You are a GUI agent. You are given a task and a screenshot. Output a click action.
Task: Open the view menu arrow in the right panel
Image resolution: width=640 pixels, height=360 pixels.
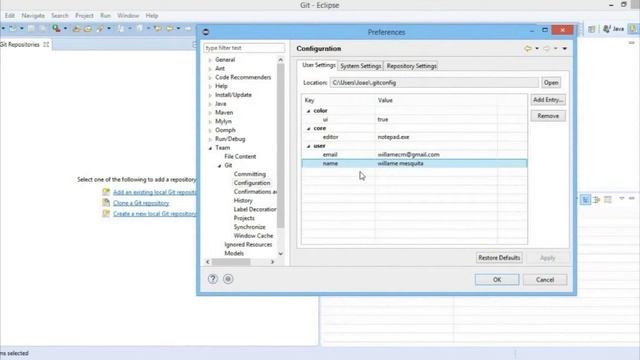click(x=622, y=198)
